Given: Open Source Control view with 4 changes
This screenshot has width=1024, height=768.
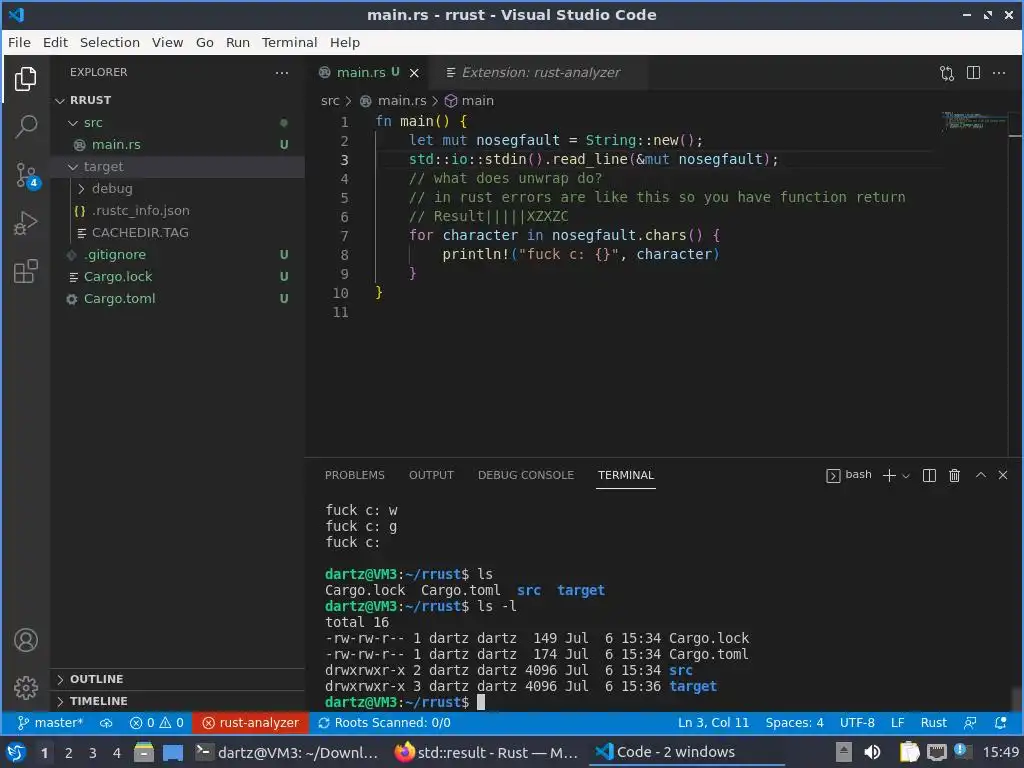Looking at the screenshot, I should point(25,175).
